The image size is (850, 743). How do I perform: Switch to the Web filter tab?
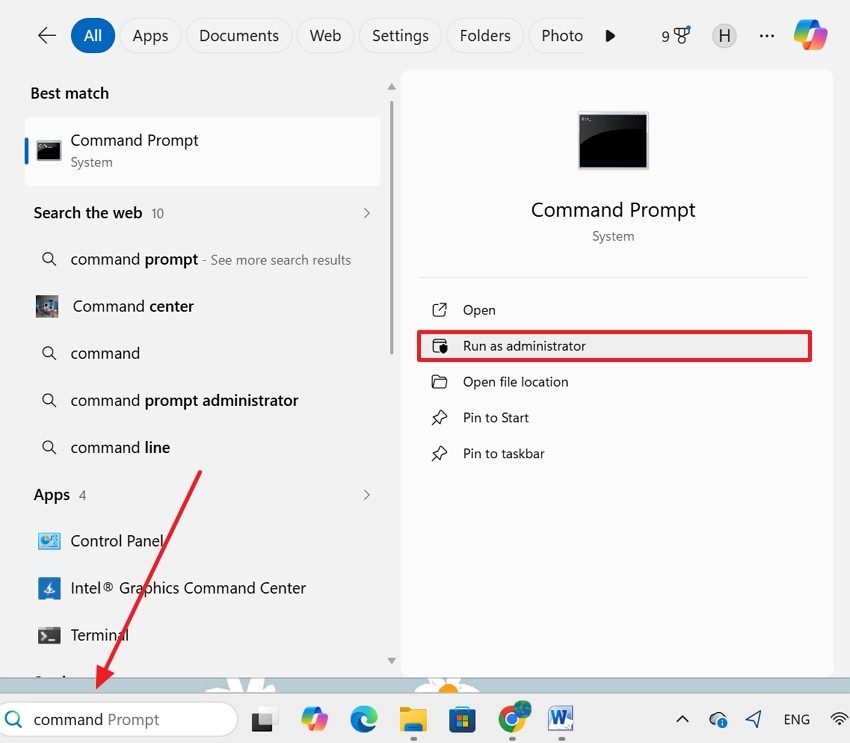(x=325, y=36)
